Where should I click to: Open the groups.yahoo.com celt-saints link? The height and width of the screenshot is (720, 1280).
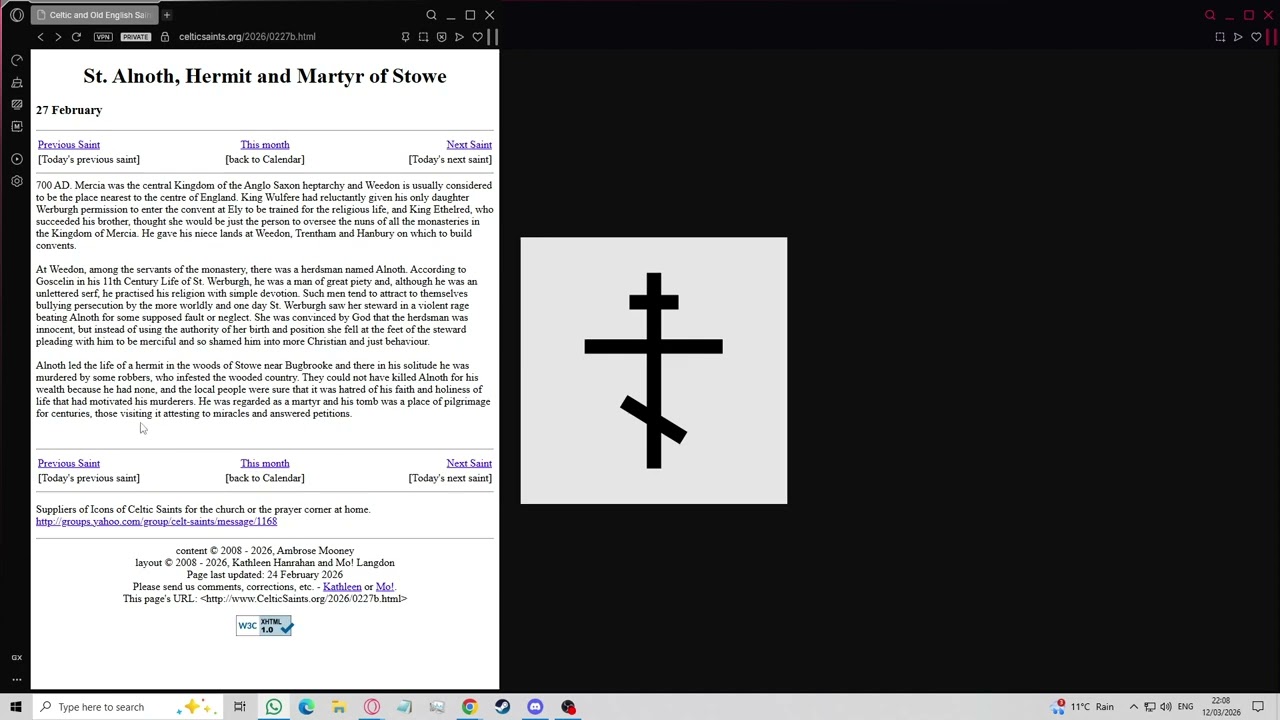(156, 522)
